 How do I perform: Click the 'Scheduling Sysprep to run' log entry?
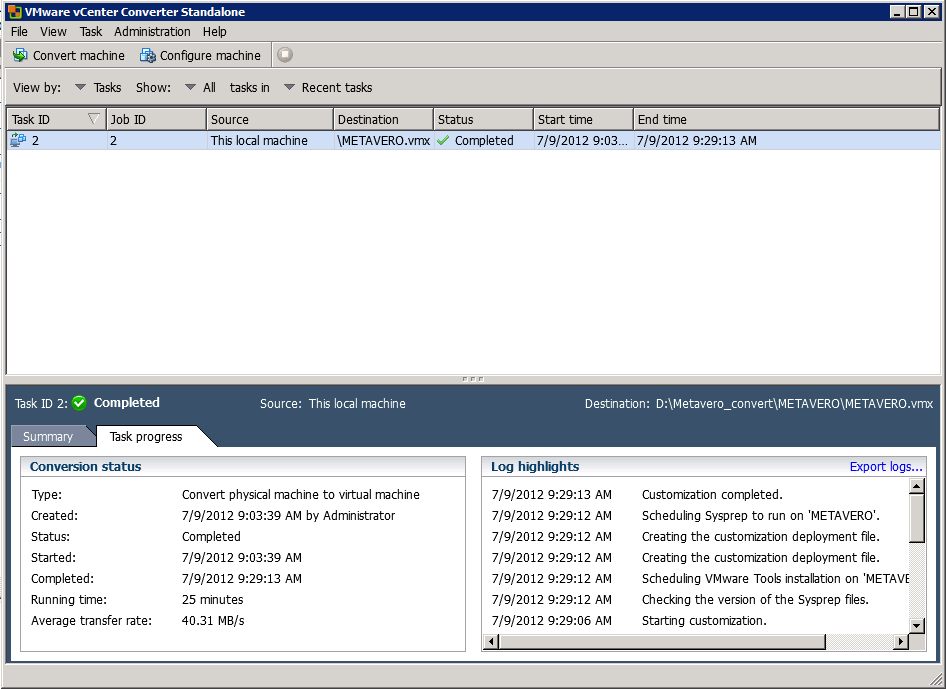click(760, 516)
